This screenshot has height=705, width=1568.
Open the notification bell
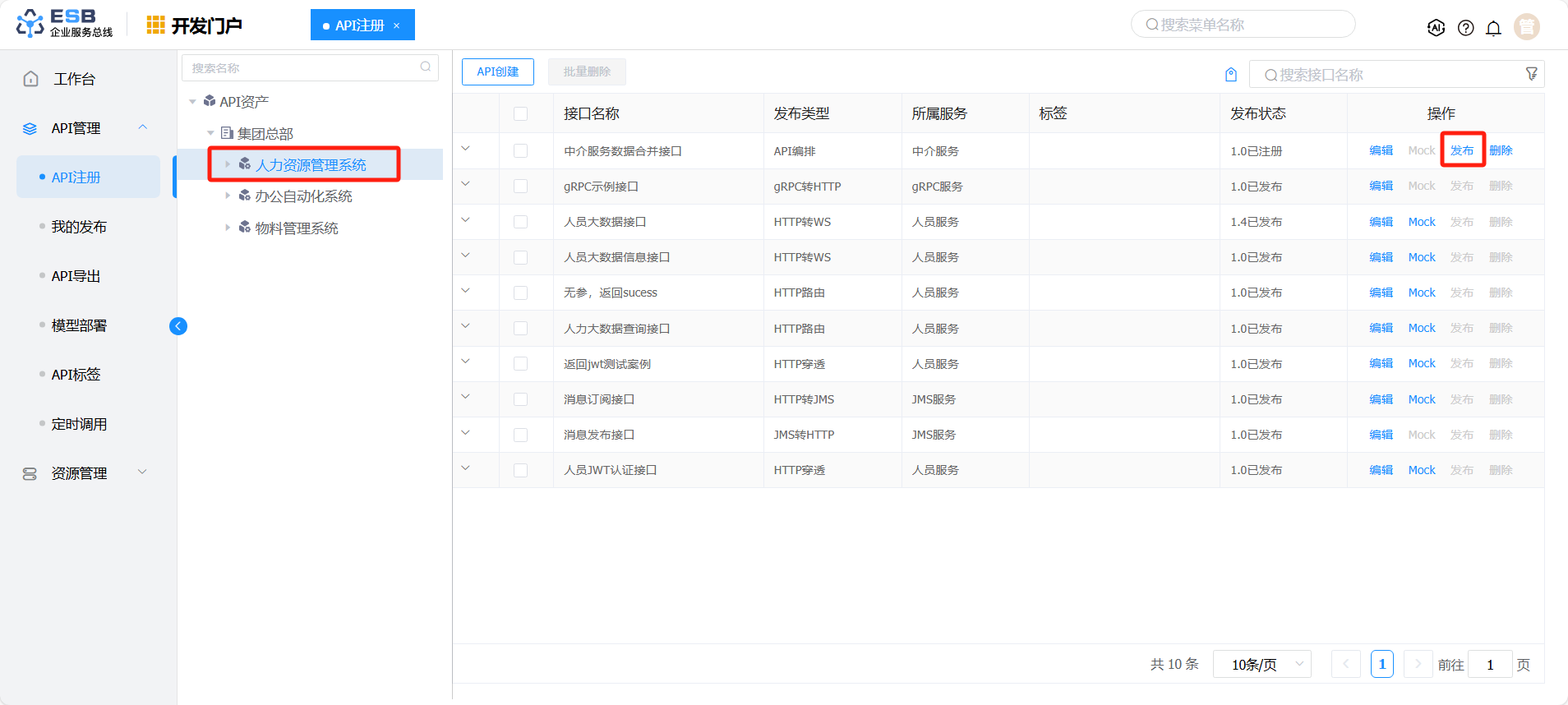(1493, 28)
